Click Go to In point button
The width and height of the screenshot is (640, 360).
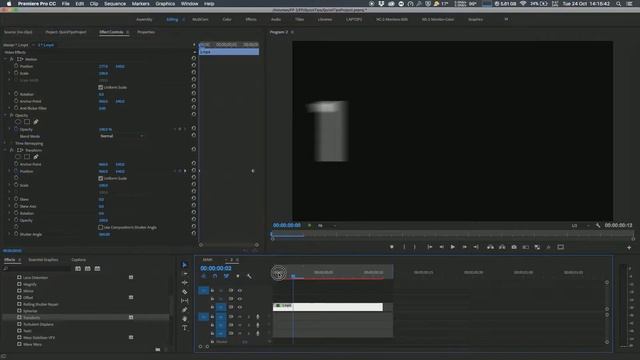point(429,247)
